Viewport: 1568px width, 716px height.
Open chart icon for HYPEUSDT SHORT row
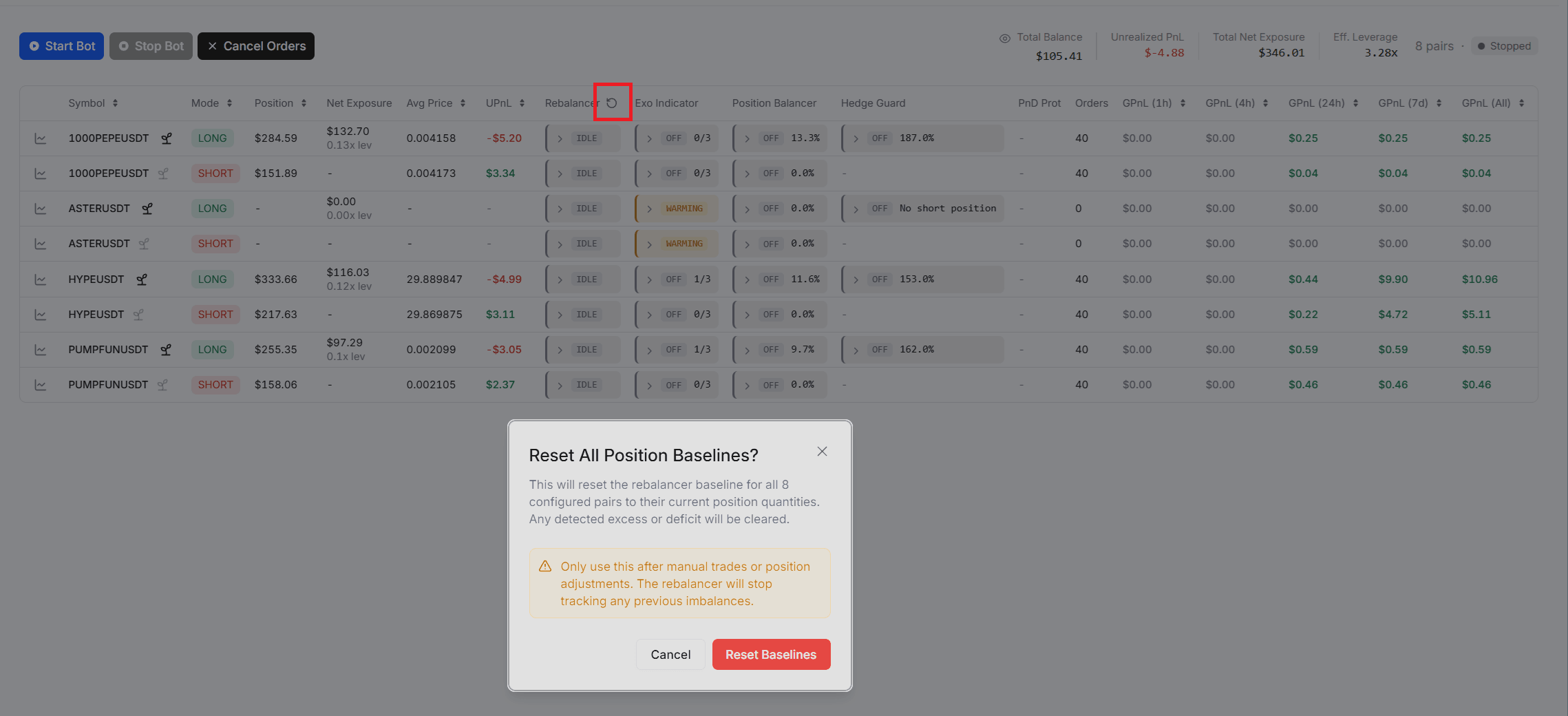pos(41,315)
